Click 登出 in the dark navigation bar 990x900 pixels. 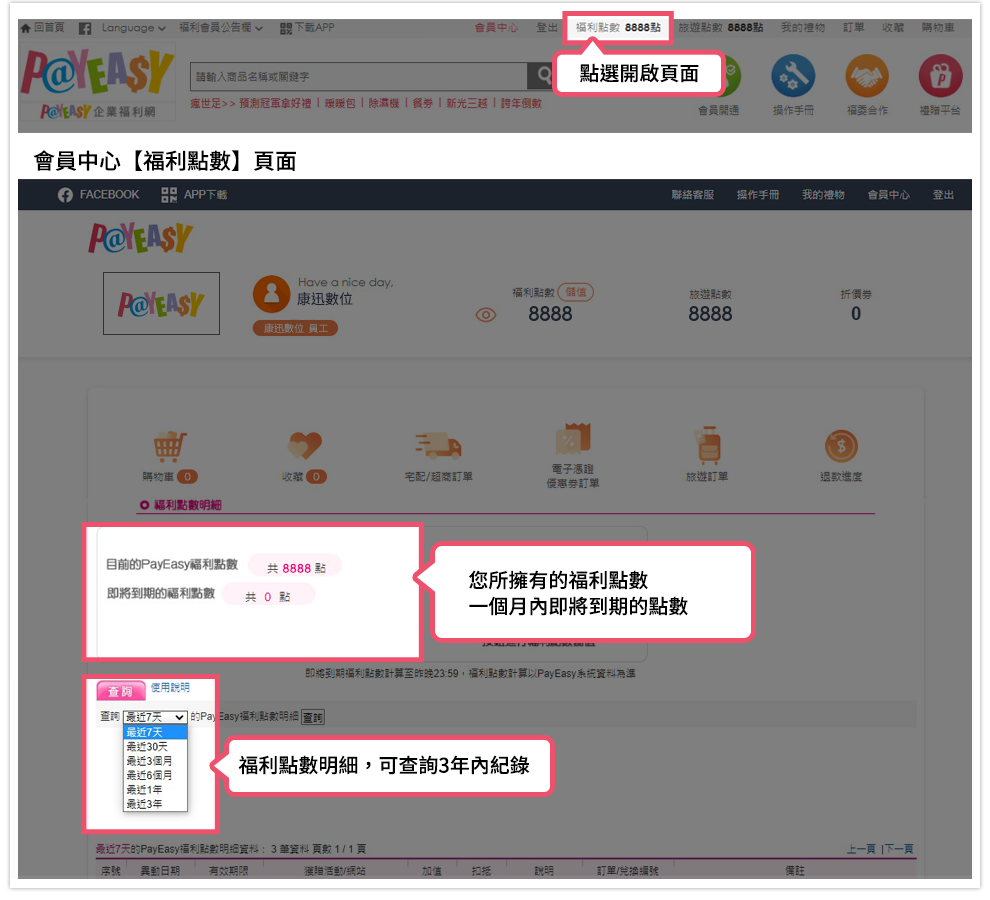943,195
